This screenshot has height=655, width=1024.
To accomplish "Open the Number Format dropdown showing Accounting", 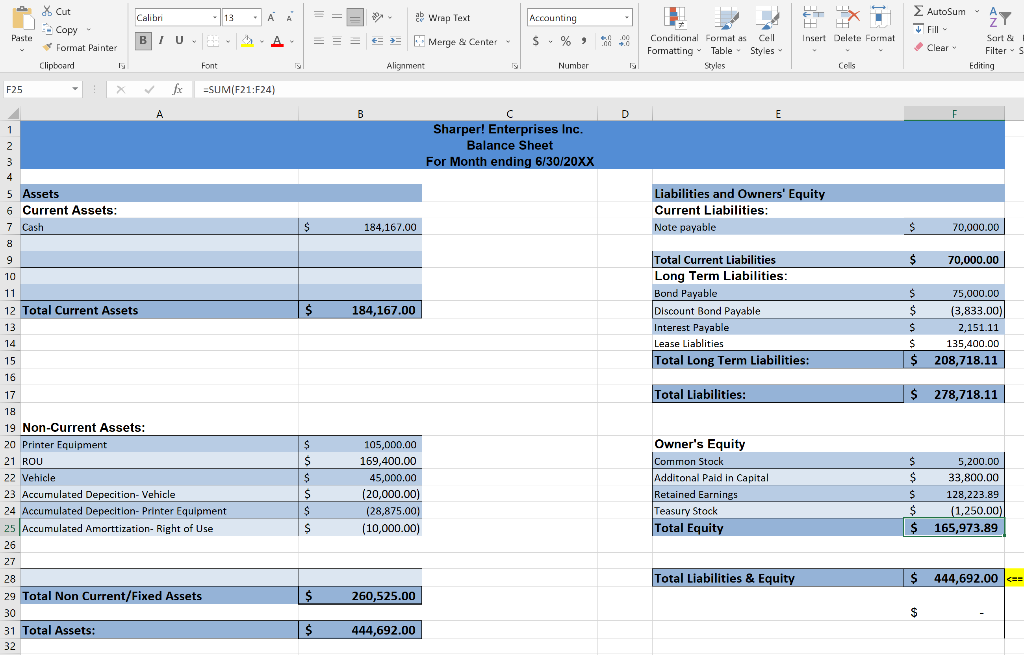I will coord(578,17).
